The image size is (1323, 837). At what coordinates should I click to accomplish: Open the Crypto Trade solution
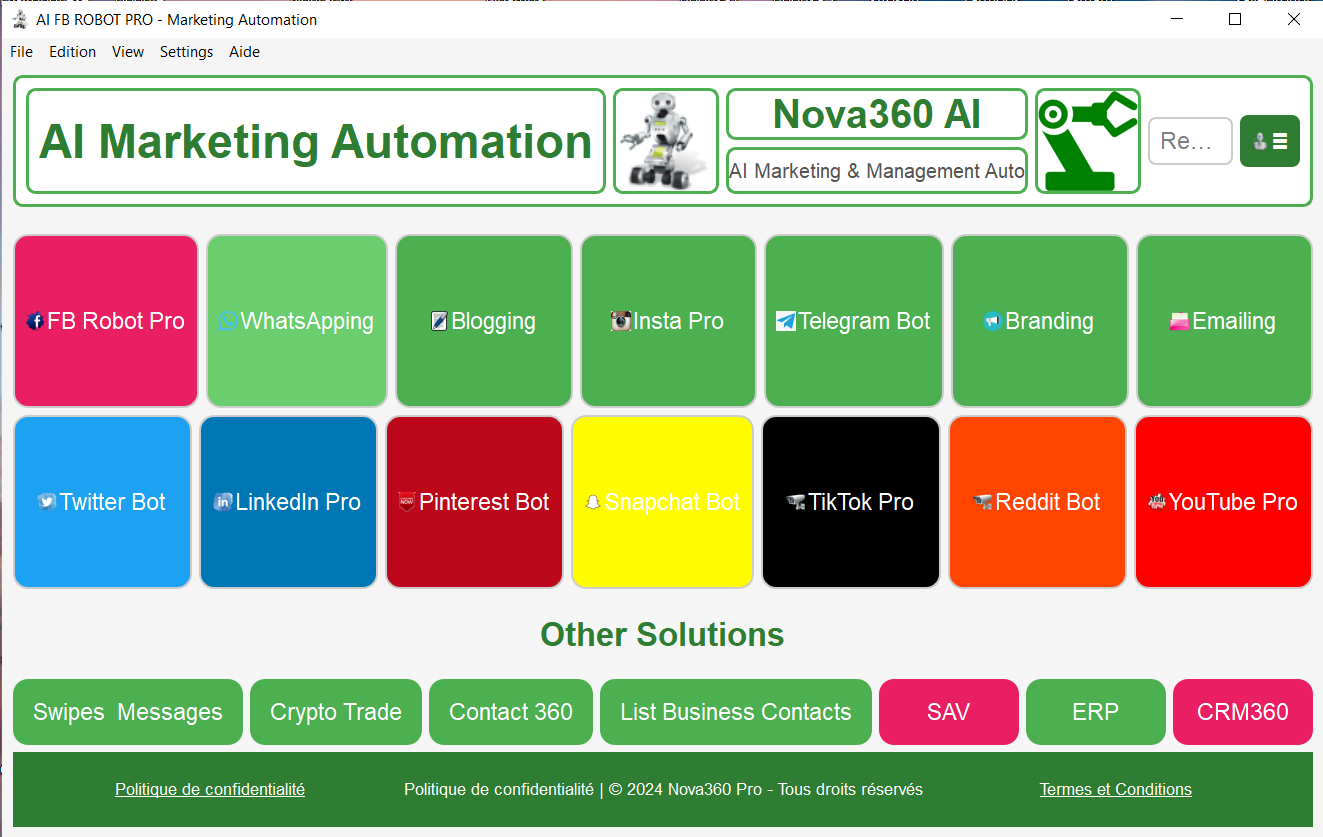[335, 712]
